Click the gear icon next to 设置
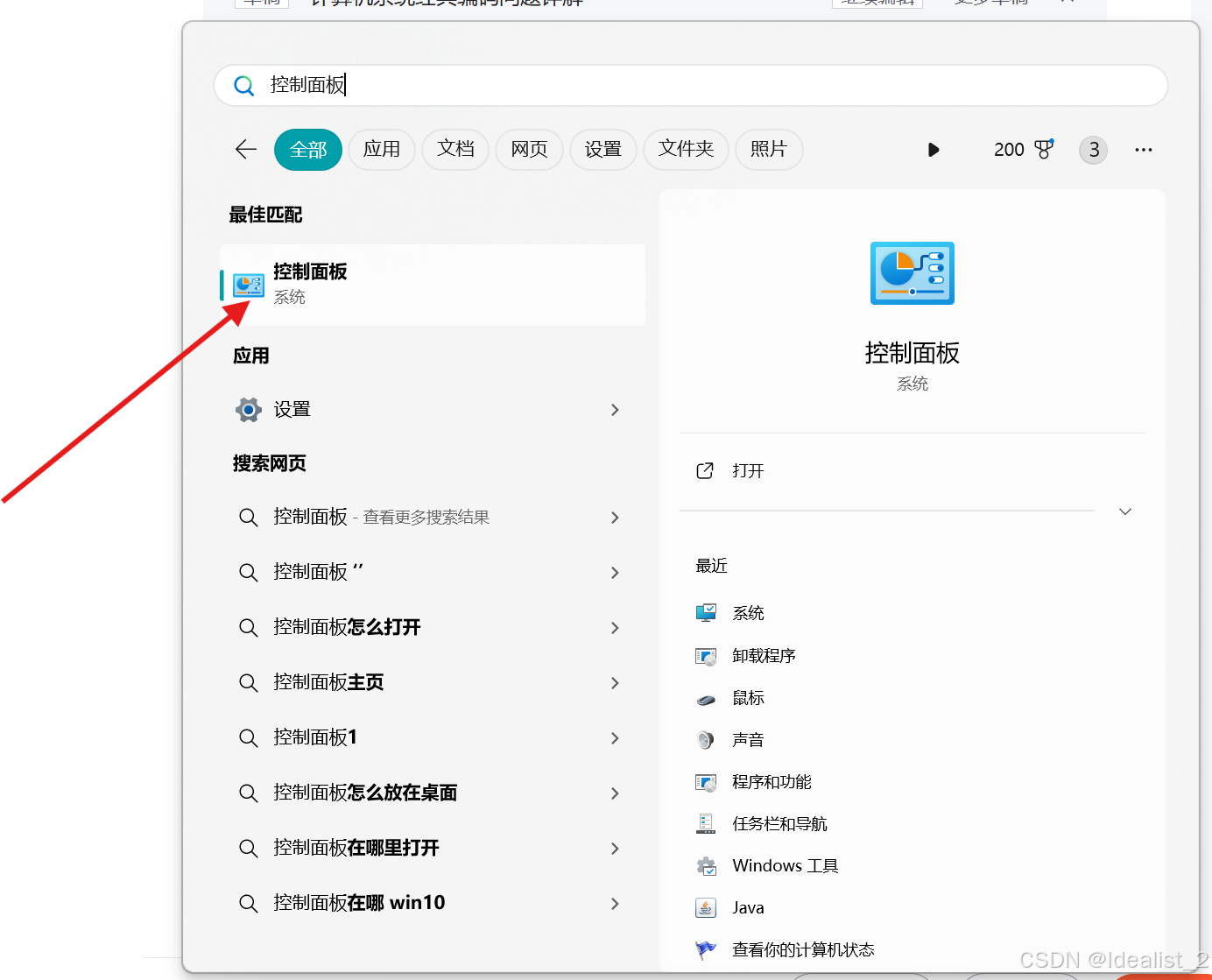Image resolution: width=1212 pixels, height=980 pixels. click(249, 409)
